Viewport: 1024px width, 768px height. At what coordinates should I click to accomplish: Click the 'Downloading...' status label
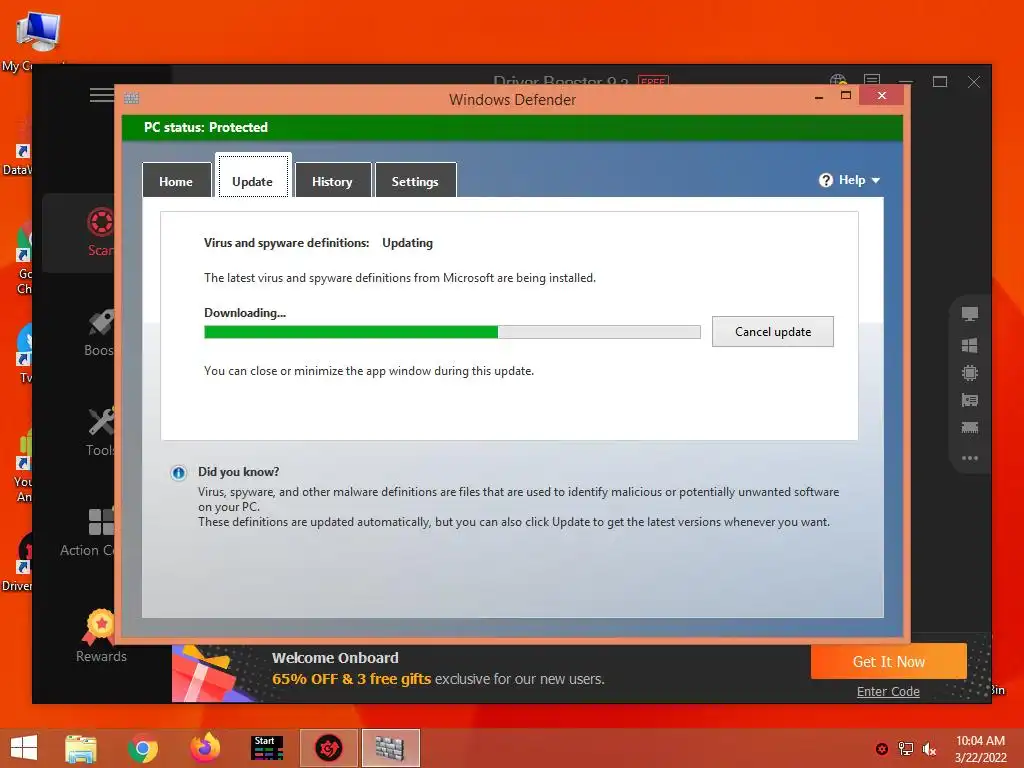point(245,313)
